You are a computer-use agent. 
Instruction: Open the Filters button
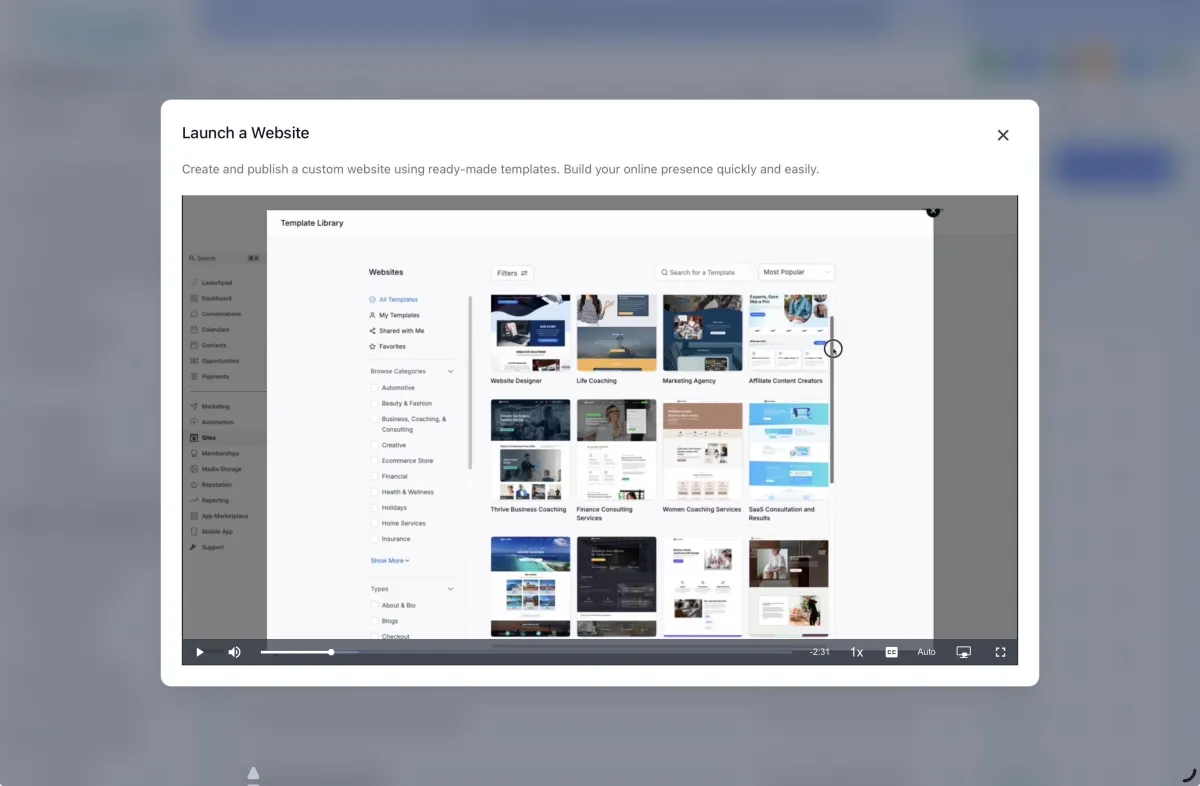point(512,273)
